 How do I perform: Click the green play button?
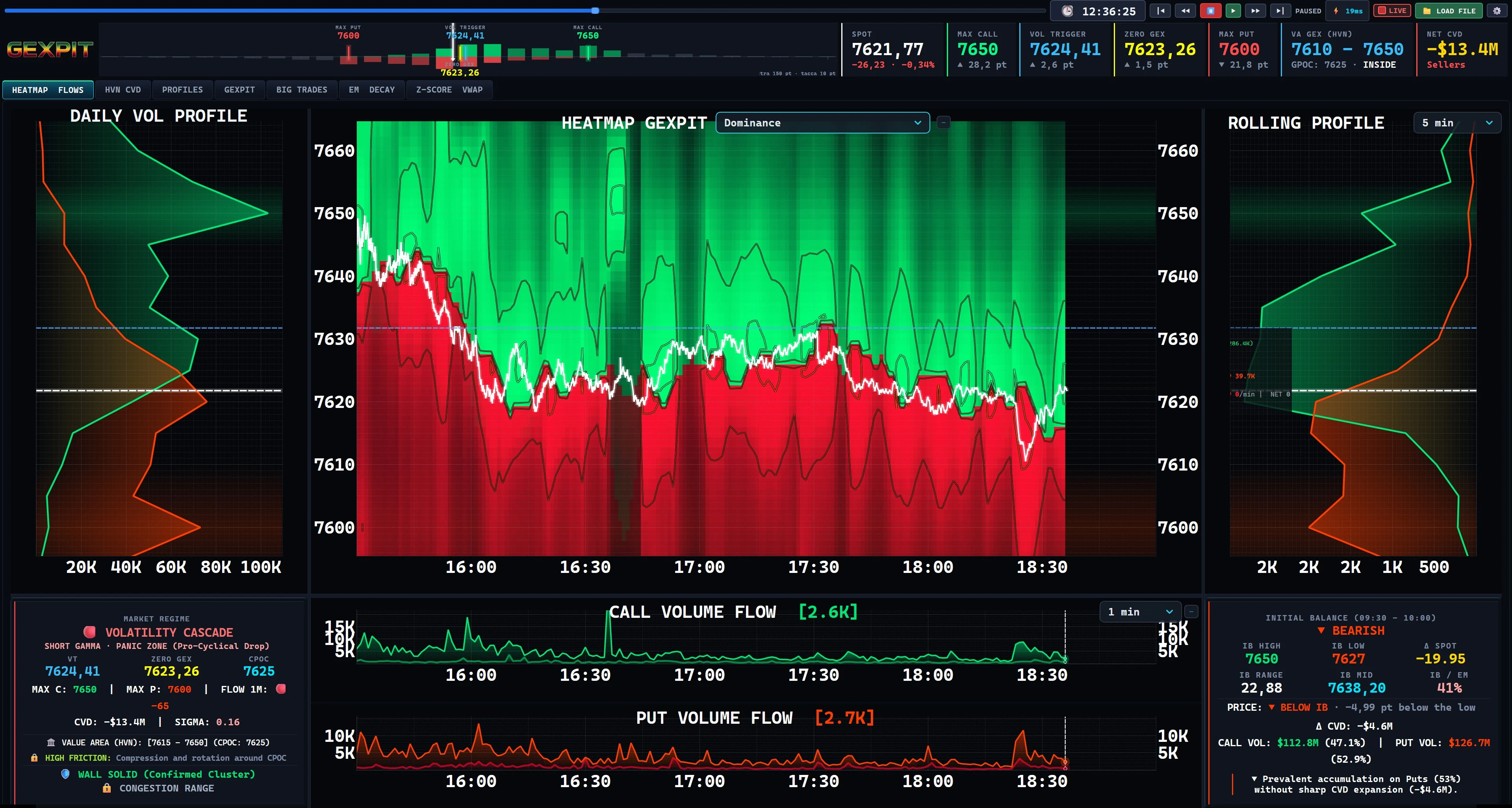tap(1233, 11)
